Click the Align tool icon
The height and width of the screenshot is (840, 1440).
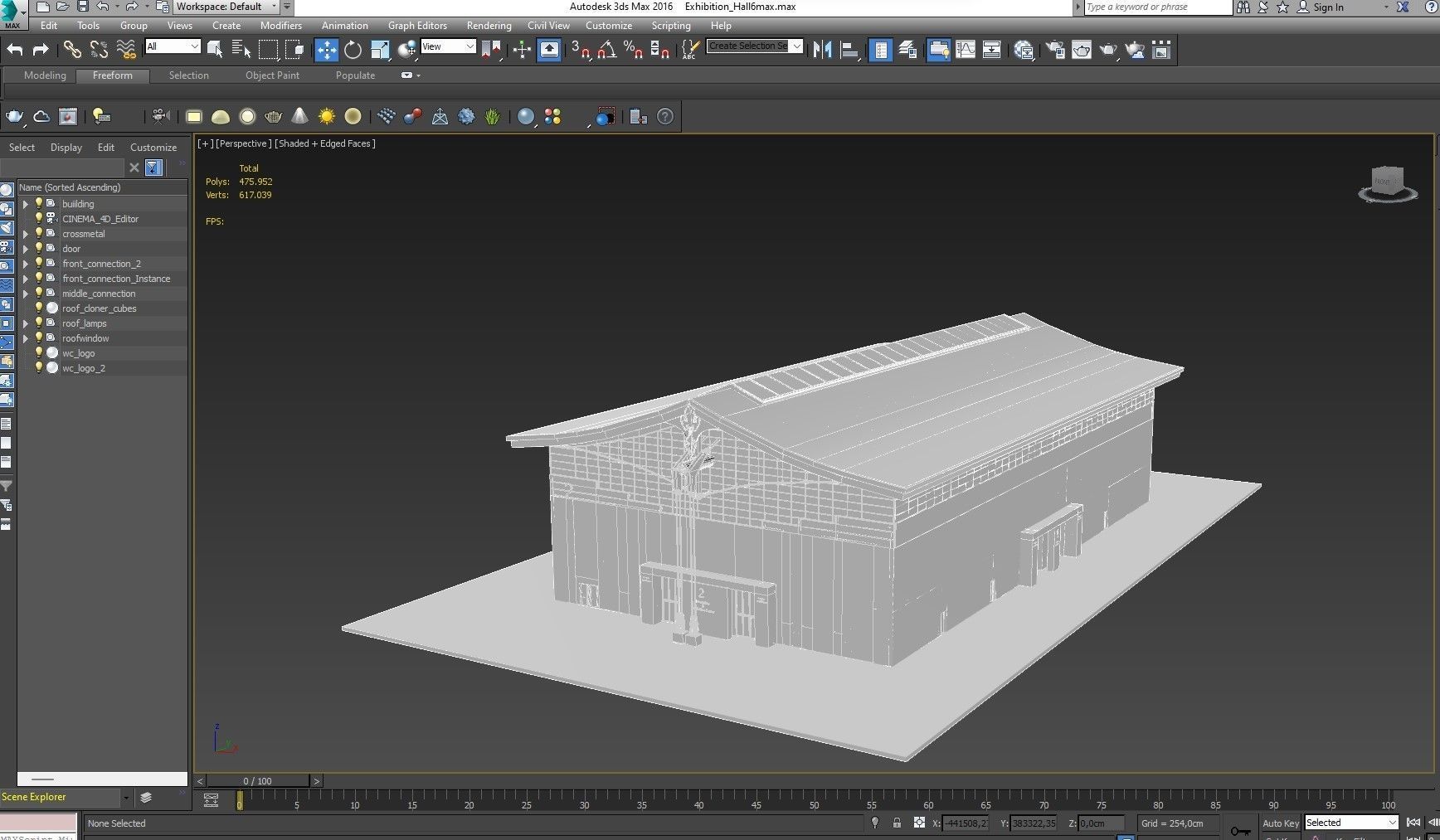coord(849,50)
